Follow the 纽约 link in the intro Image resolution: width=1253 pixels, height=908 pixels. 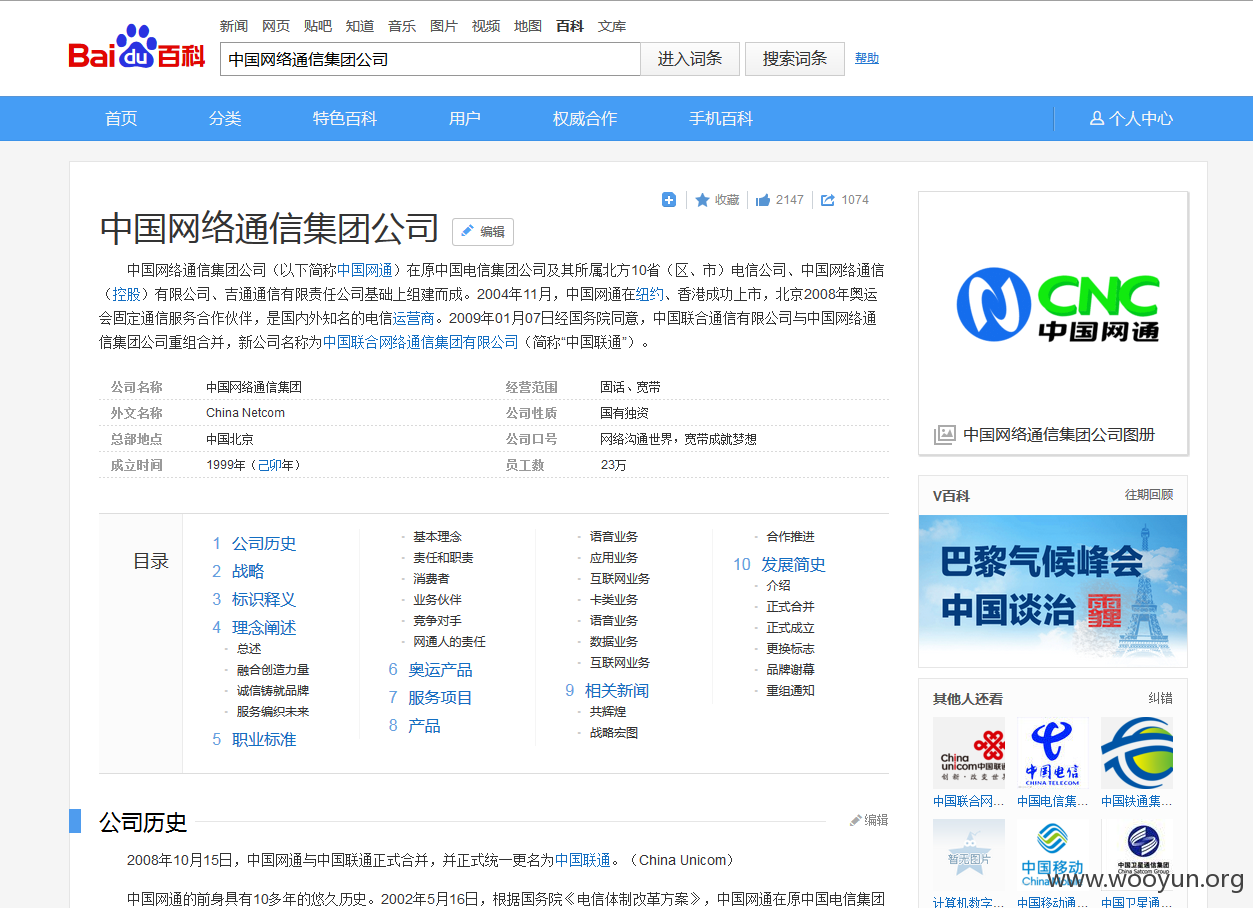coord(650,294)
